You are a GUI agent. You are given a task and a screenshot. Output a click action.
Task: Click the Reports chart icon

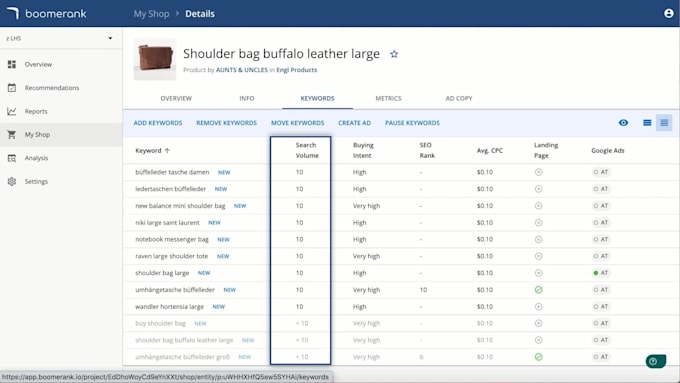coord(12,111)
